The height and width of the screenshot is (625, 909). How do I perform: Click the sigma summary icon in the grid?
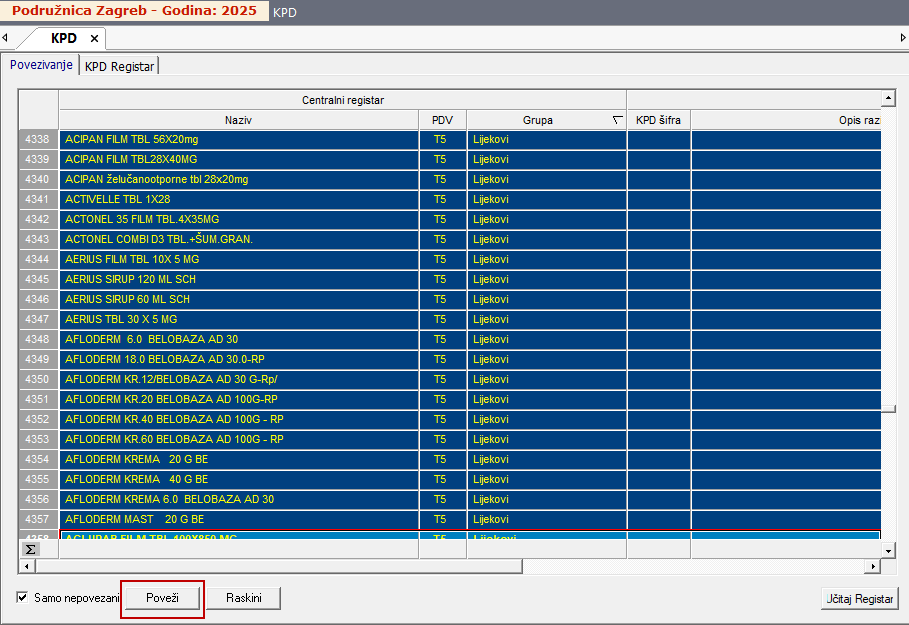[x=30, y=549]
